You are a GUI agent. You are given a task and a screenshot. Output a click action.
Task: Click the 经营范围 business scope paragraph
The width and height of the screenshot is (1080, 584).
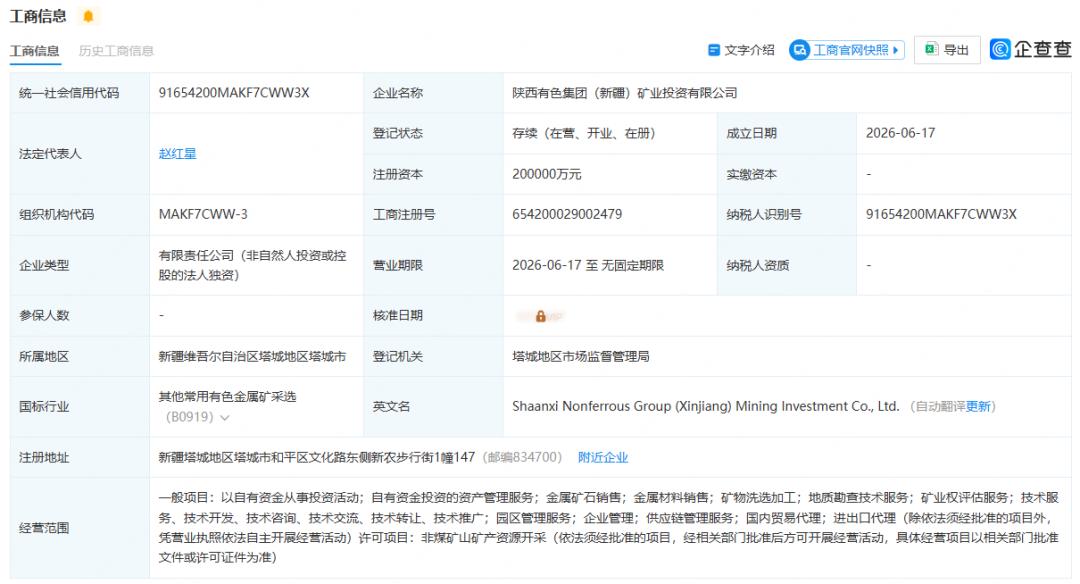click(609, 528)
